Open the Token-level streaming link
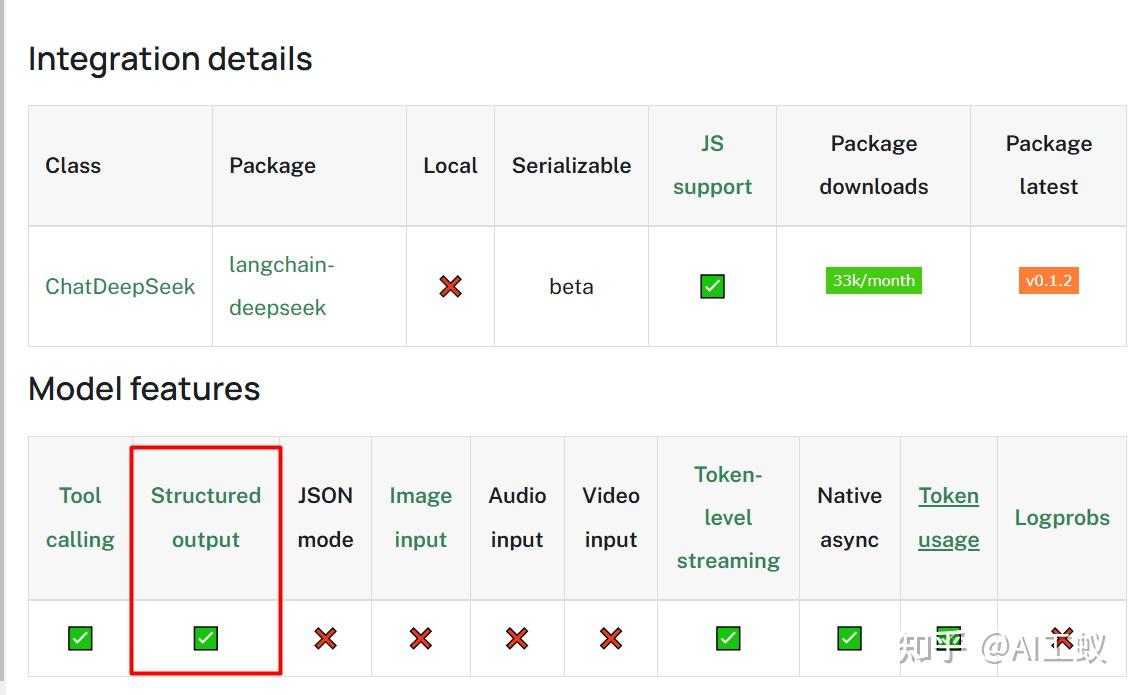The width and height of the screenshot is (1135, 695). pyautogui.click(x=728, y=517)
